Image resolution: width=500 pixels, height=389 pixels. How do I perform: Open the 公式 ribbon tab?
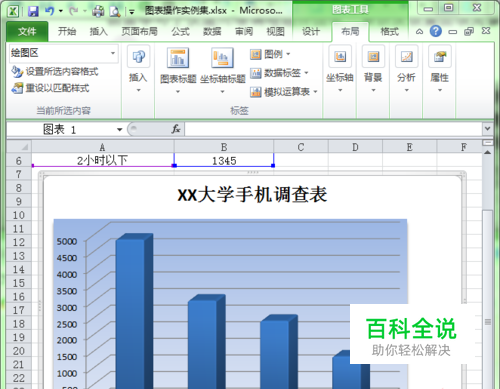pos(180,31)
